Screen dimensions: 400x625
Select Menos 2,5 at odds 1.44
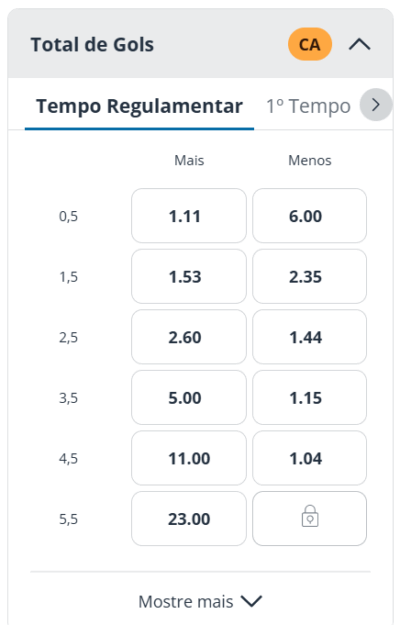tap(310, 337)
